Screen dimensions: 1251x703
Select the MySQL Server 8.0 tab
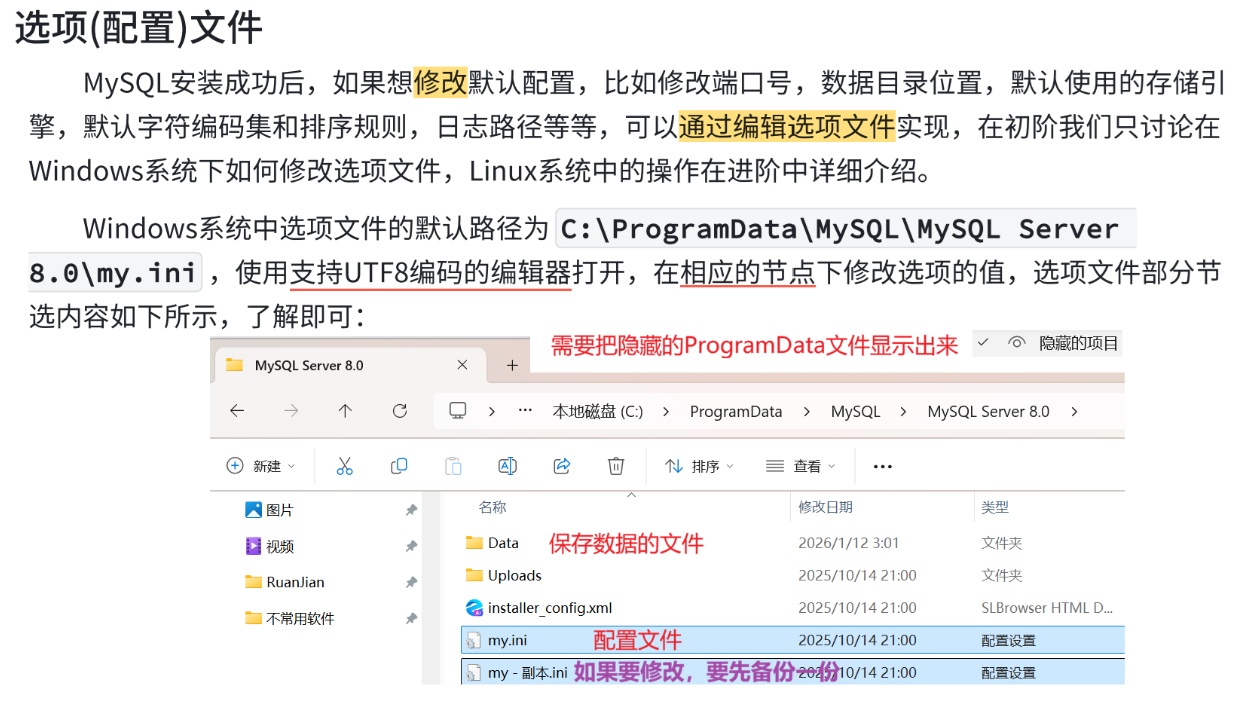tap(349, 366)
